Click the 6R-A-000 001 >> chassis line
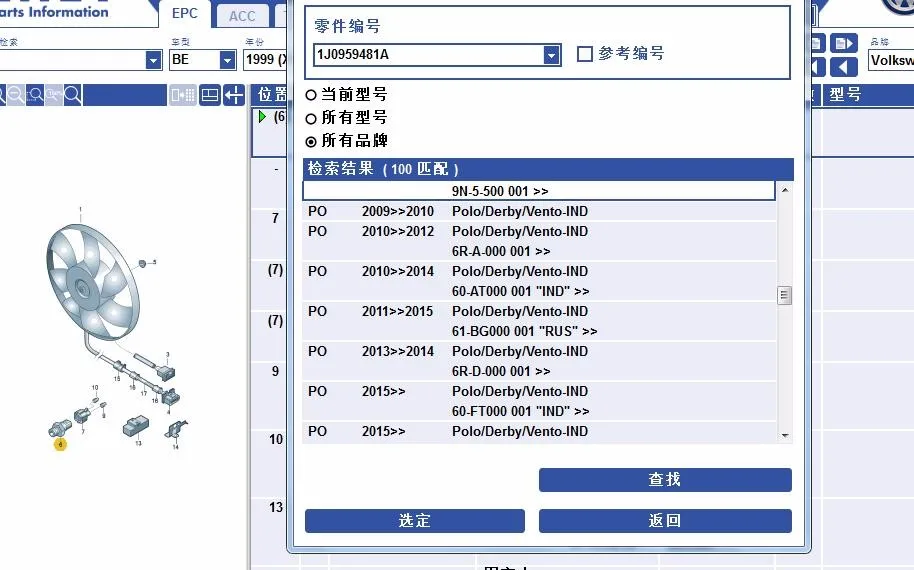914x570 pixels. point(501,251)
